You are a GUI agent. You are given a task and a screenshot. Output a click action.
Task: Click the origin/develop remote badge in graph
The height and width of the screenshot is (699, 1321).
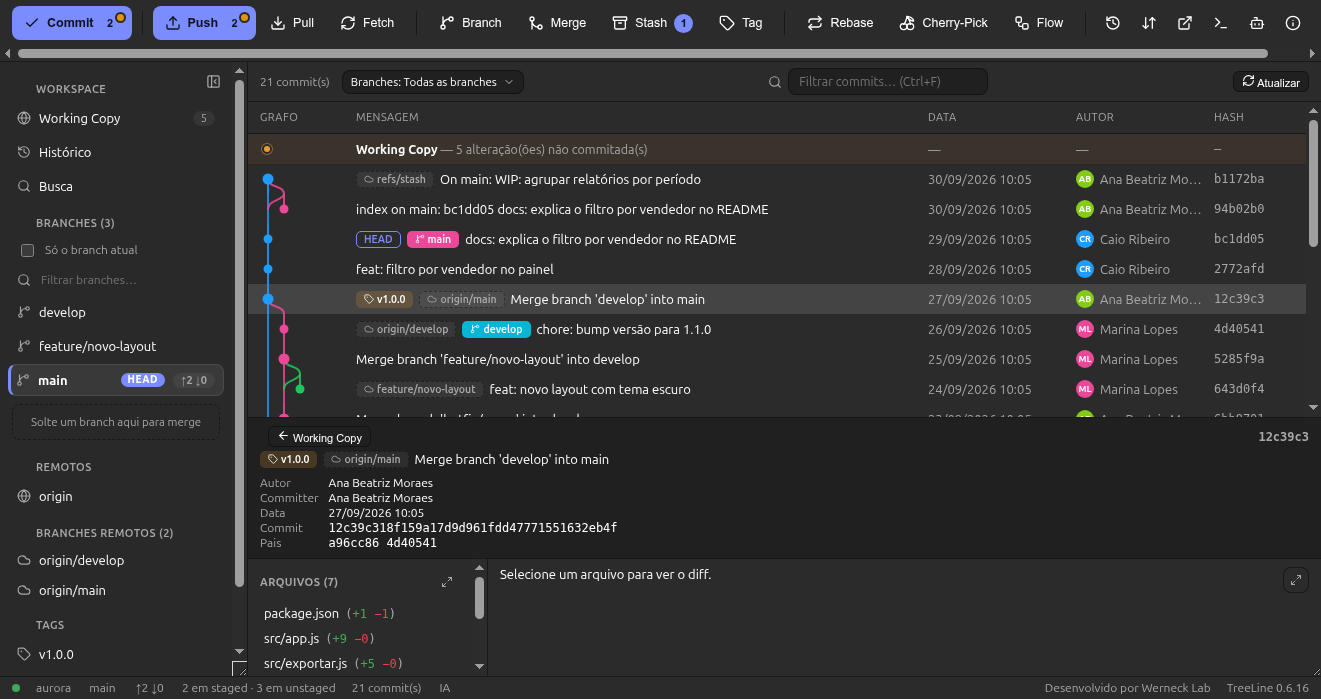[x=406, y=329]
